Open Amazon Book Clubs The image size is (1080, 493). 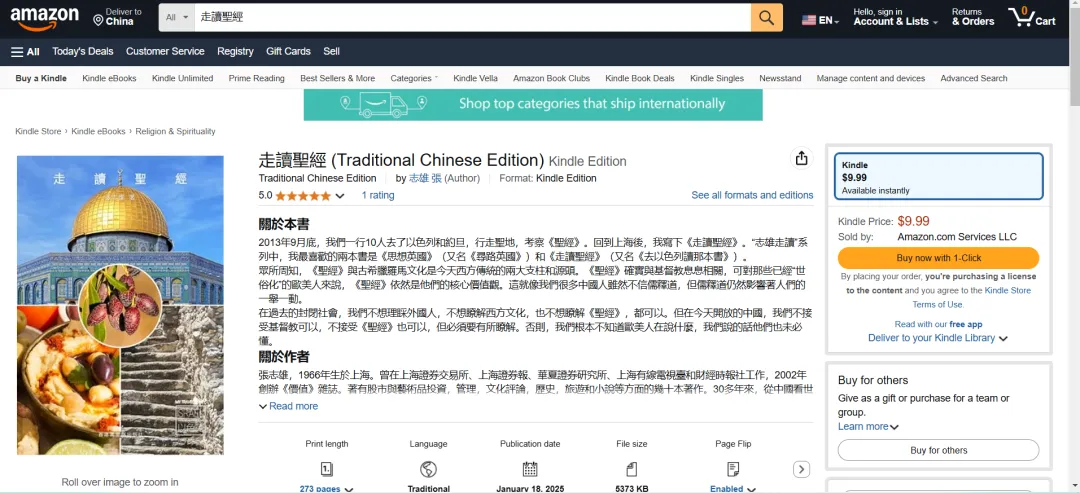click(552, 78)
